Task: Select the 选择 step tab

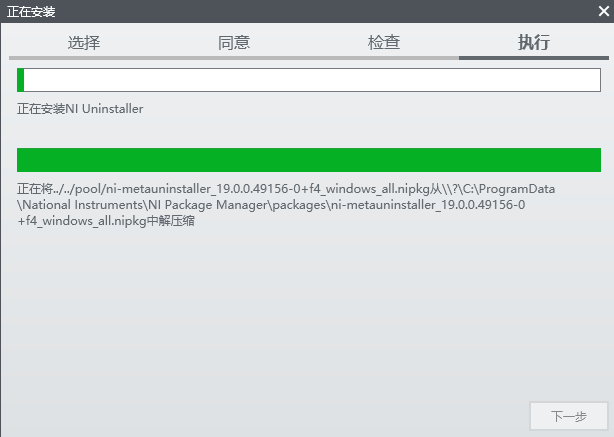Action: [x=84, y=42]
